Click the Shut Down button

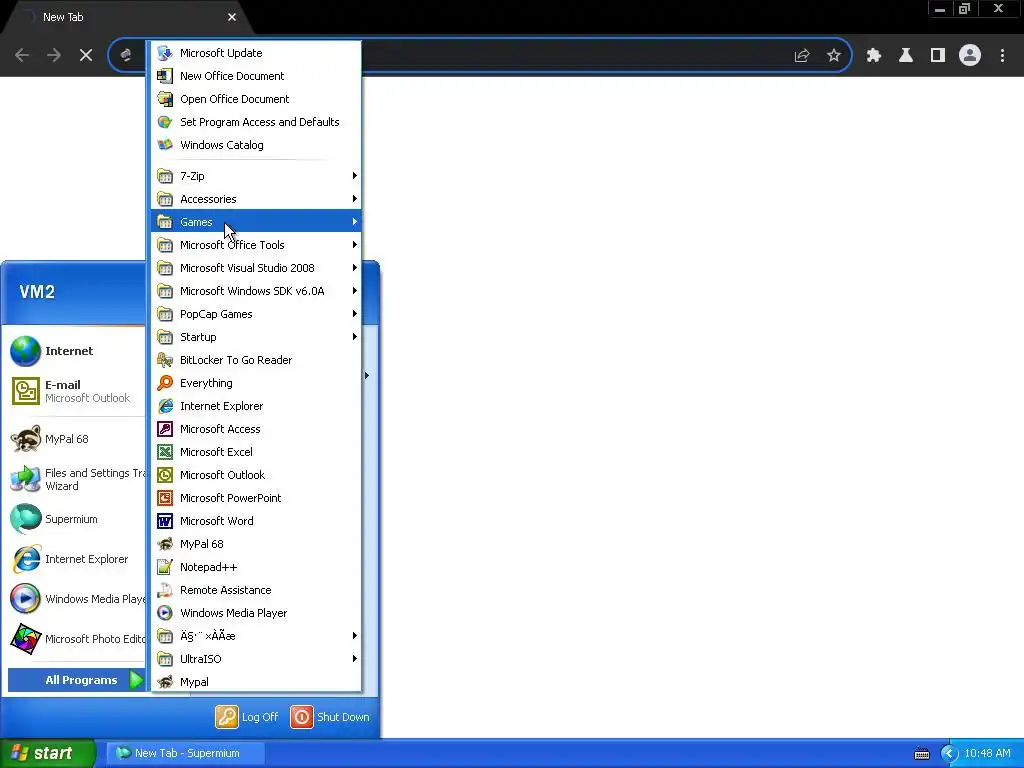(x=330, y=717)
